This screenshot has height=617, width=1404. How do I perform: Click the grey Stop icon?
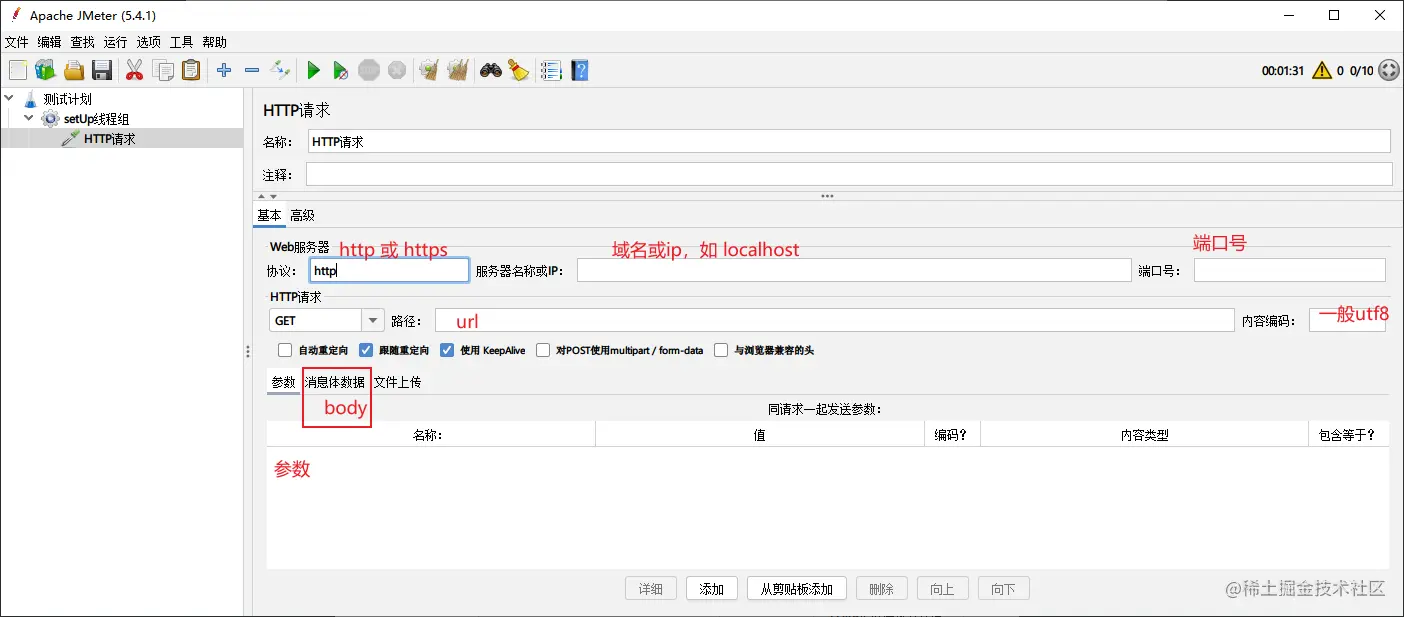pos(369,70)
